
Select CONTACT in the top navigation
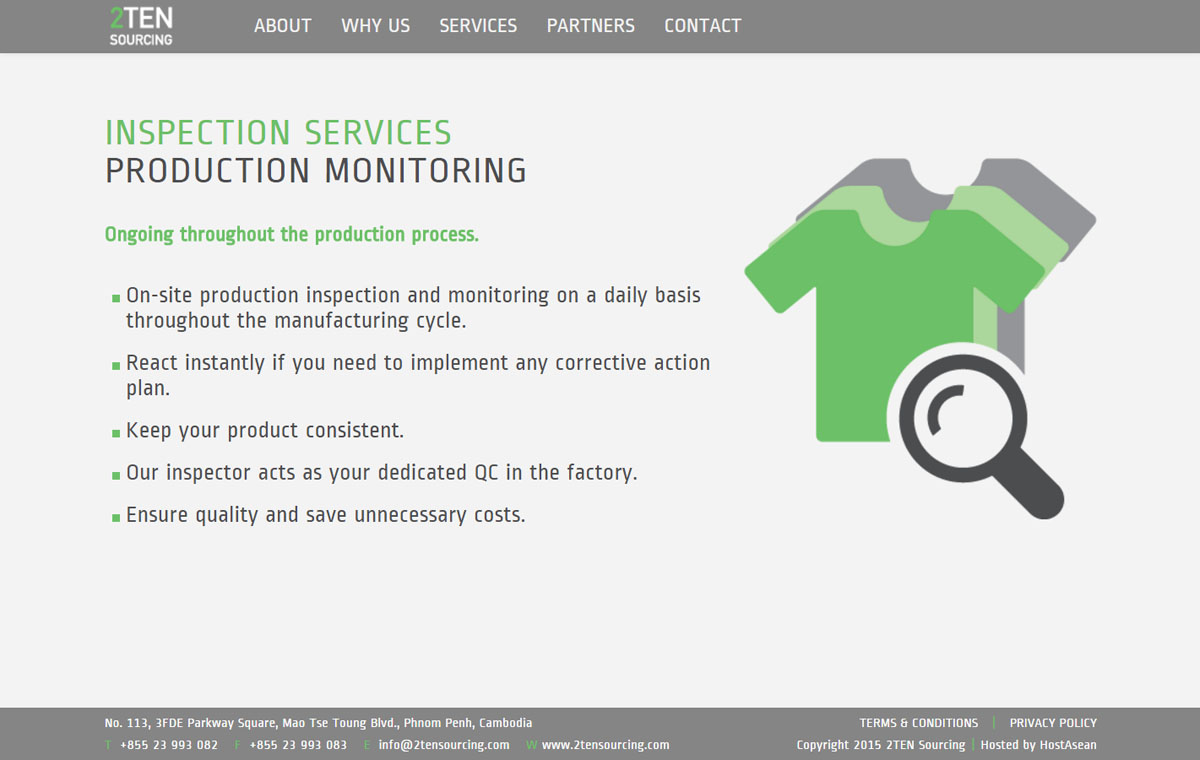click(x=702, y=26)
